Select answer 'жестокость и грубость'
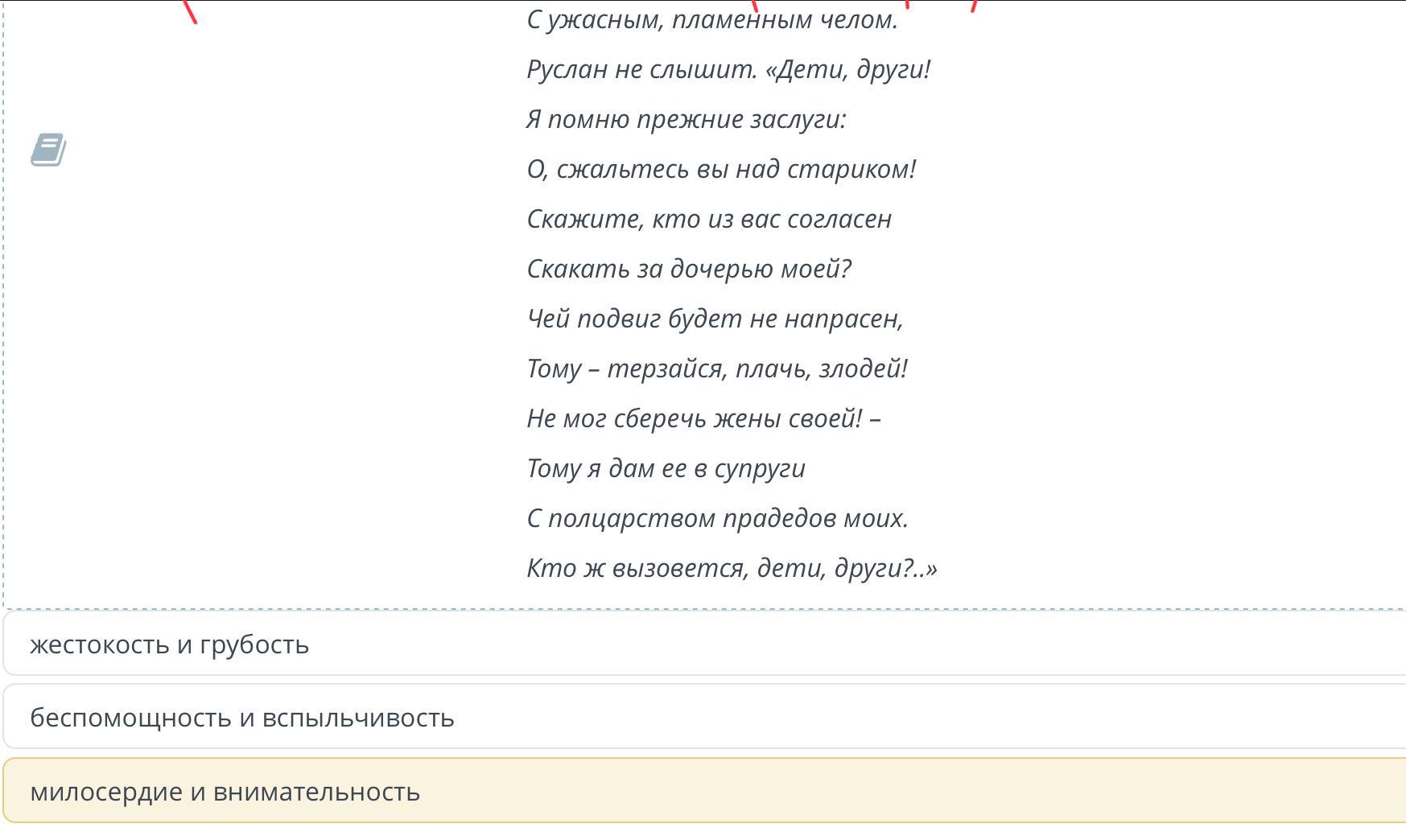This screenshot has height=840, width=1406. 169,644
